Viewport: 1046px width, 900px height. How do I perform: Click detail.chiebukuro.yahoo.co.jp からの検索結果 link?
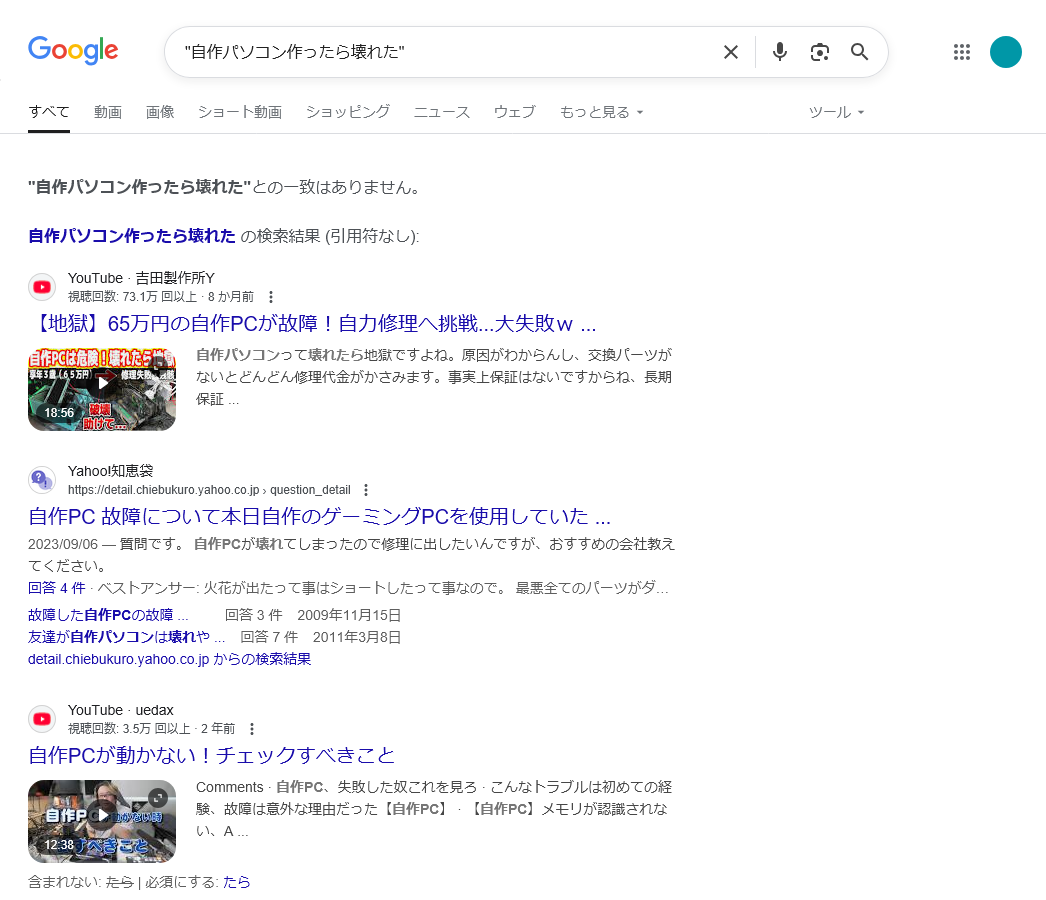[169, 659]
